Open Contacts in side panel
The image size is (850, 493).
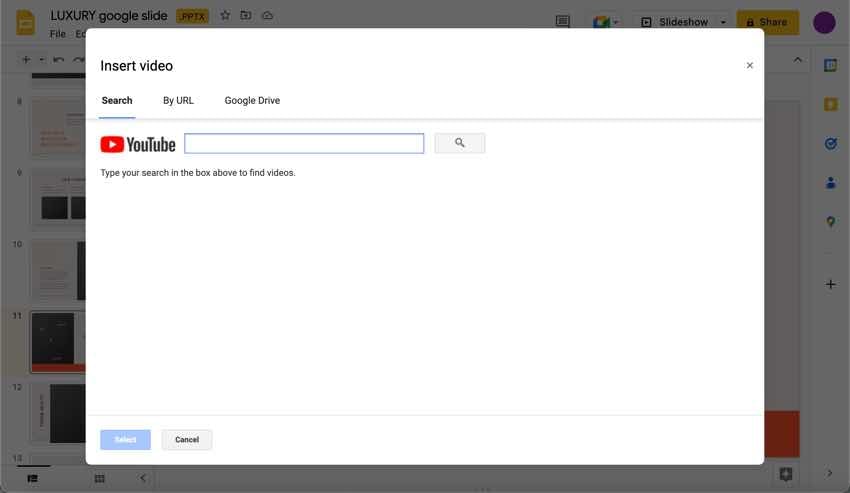click(830, 183)
